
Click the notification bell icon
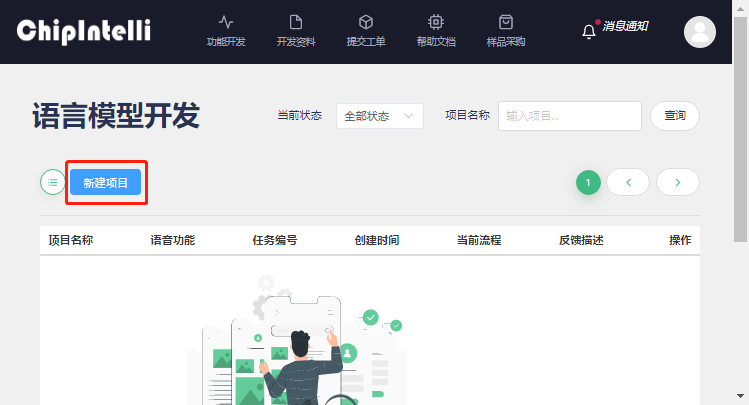(x=589, y=32)
